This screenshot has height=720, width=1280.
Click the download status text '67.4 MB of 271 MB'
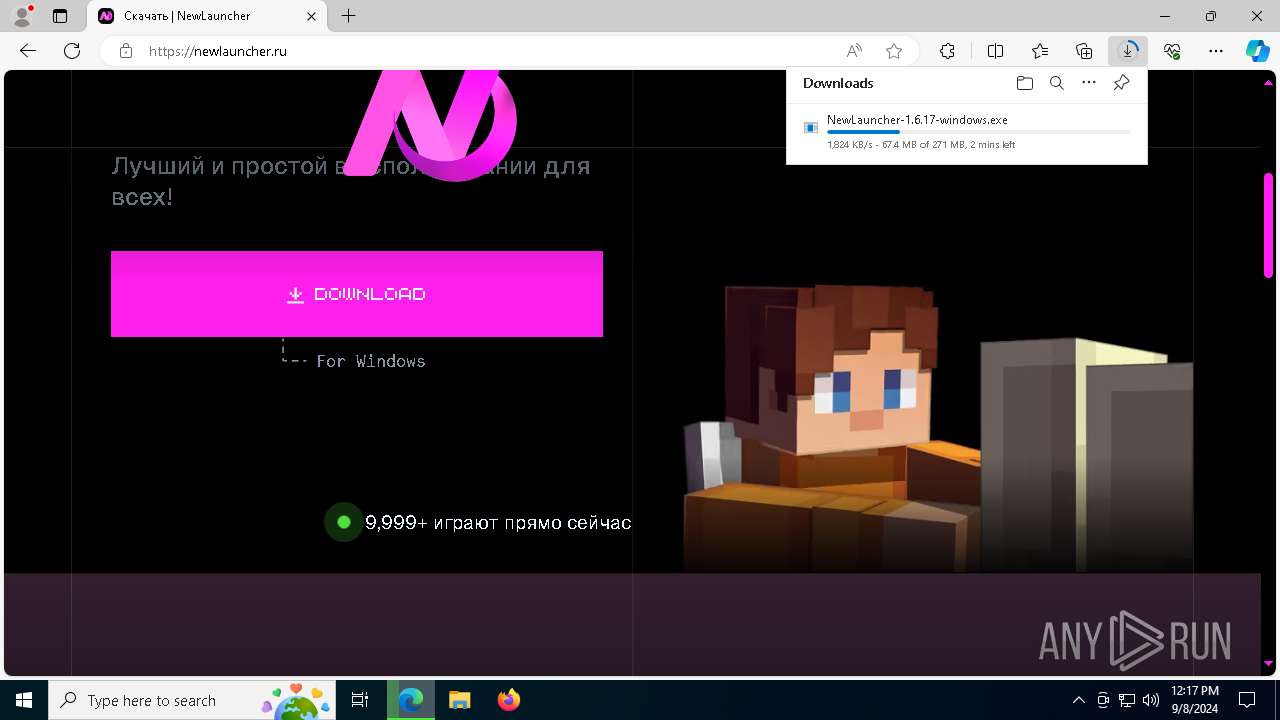[x=923, y=145]
